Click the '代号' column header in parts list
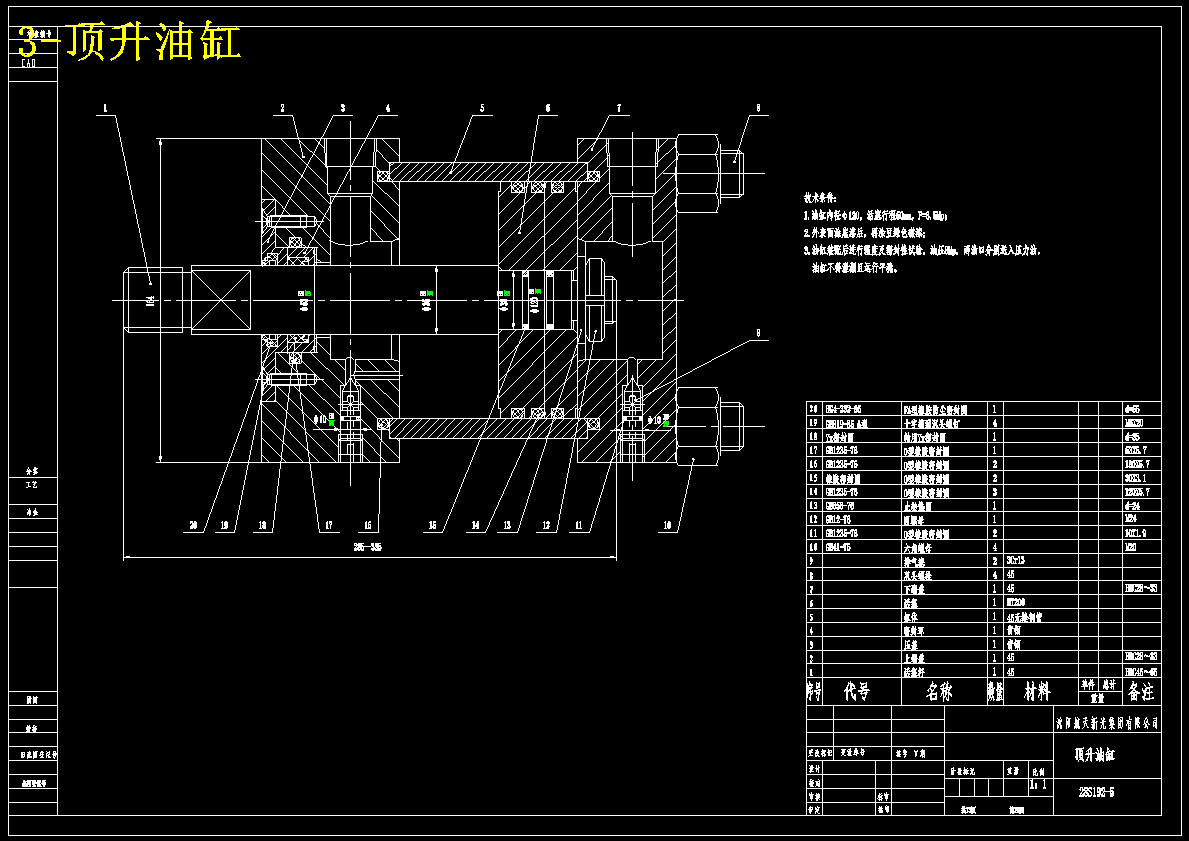This screenshot has height=841, width=1189. (858, 692)
